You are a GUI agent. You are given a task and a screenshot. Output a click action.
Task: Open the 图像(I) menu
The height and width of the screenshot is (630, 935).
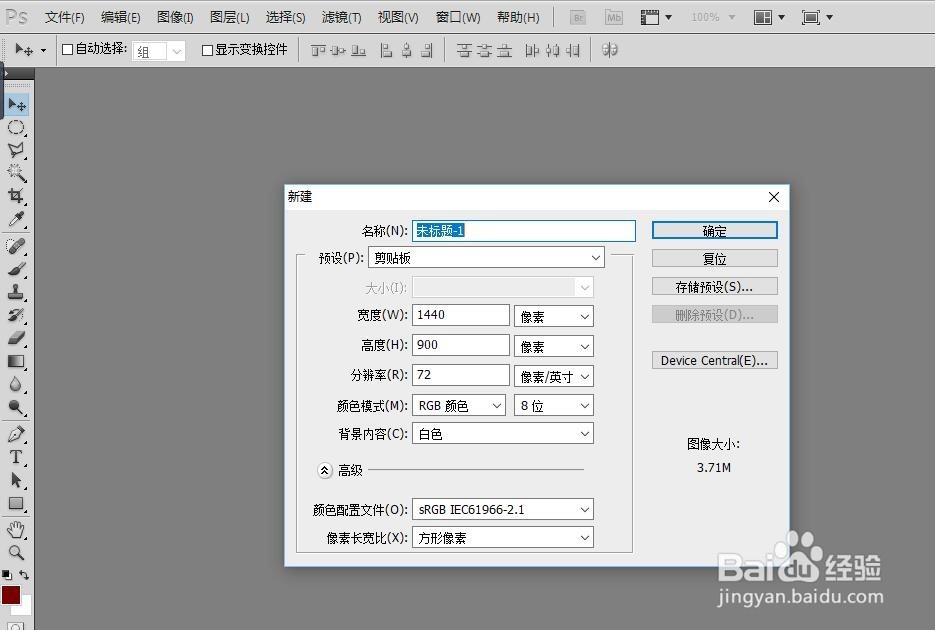pos(175,17)
